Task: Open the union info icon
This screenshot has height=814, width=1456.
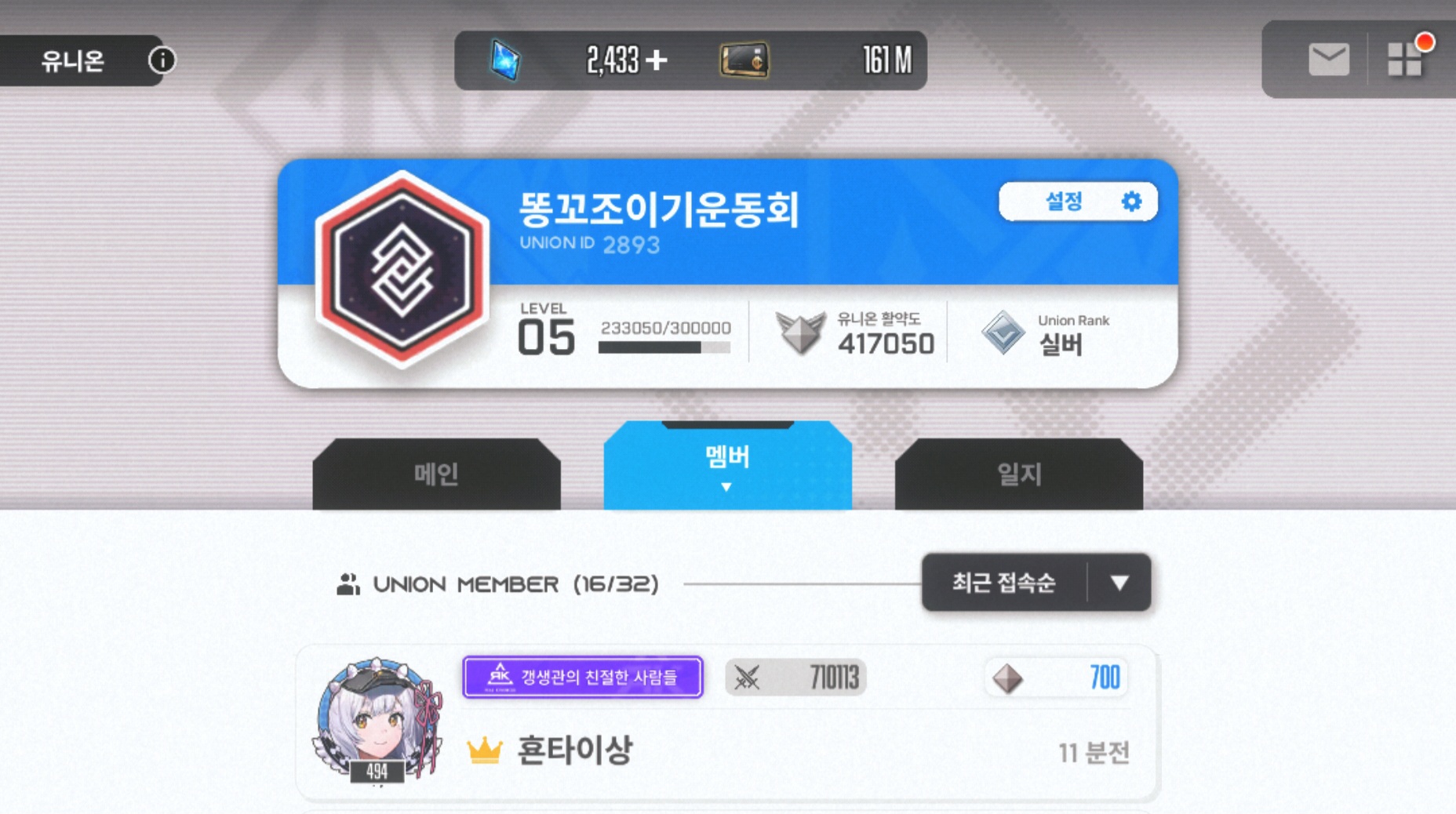Action: point(162,60)
